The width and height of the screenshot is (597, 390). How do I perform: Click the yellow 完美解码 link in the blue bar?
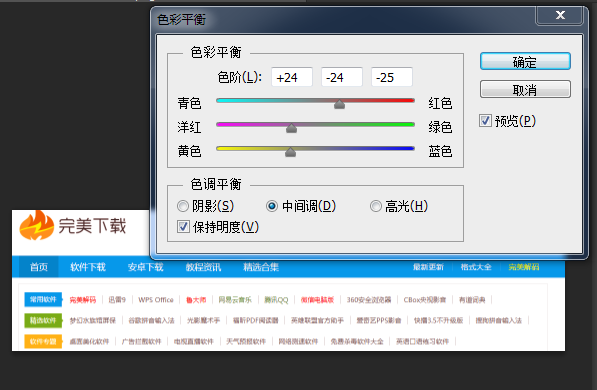[524, 267]
